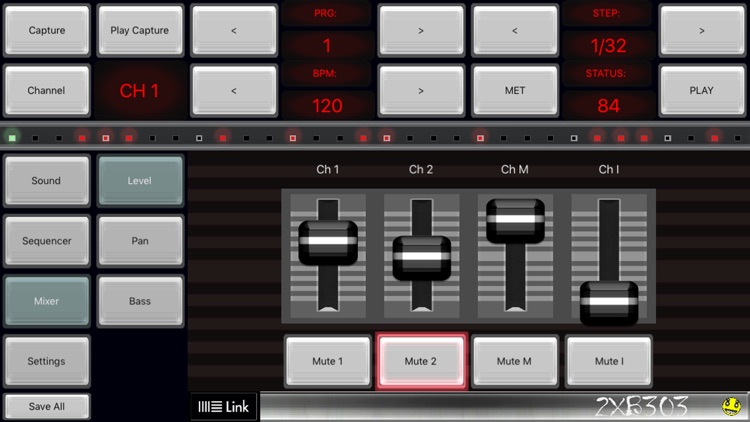Click Save All
Image resolution: width=750 pixels, height=422 pixels.
point(46,406)
